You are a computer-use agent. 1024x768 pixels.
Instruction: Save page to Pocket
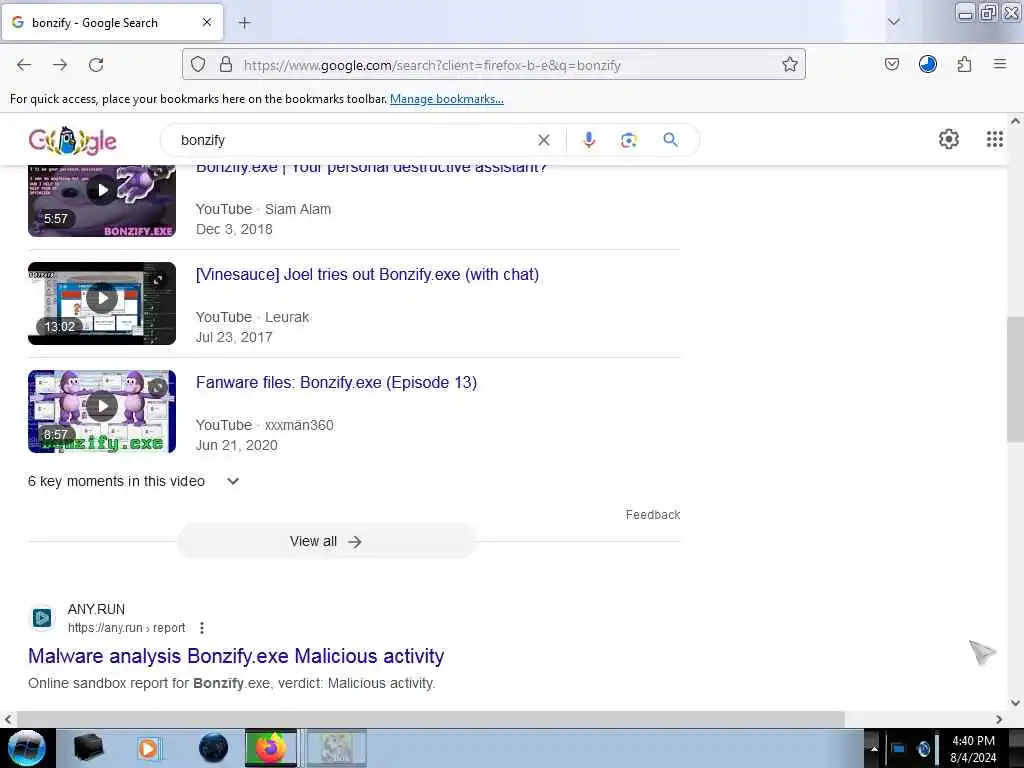(x=891, y=65)
